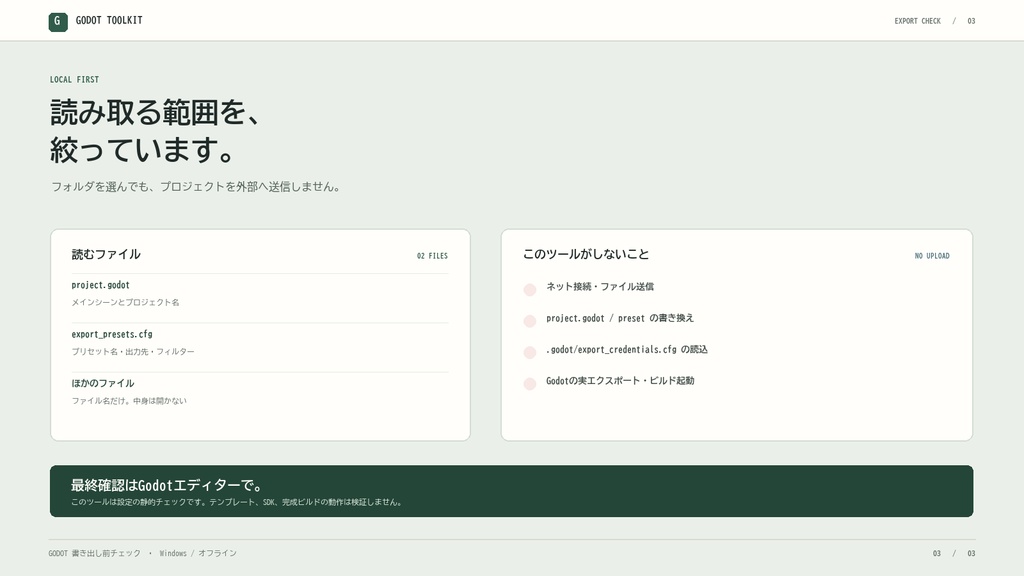Click the "NO UPLOAD" badge
Image resolution: width=1024 pixels, height=576 pixels.
932,256
